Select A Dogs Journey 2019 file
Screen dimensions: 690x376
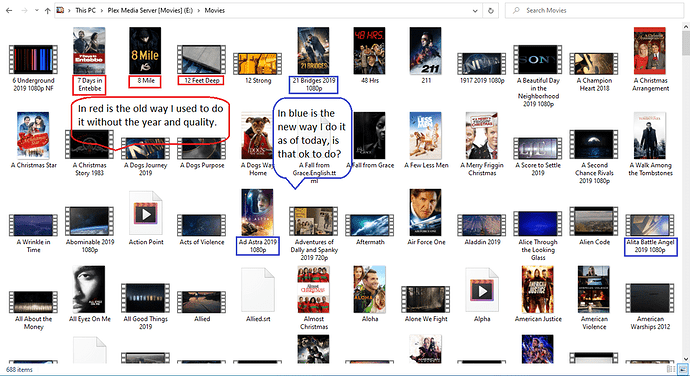[145, 148]
